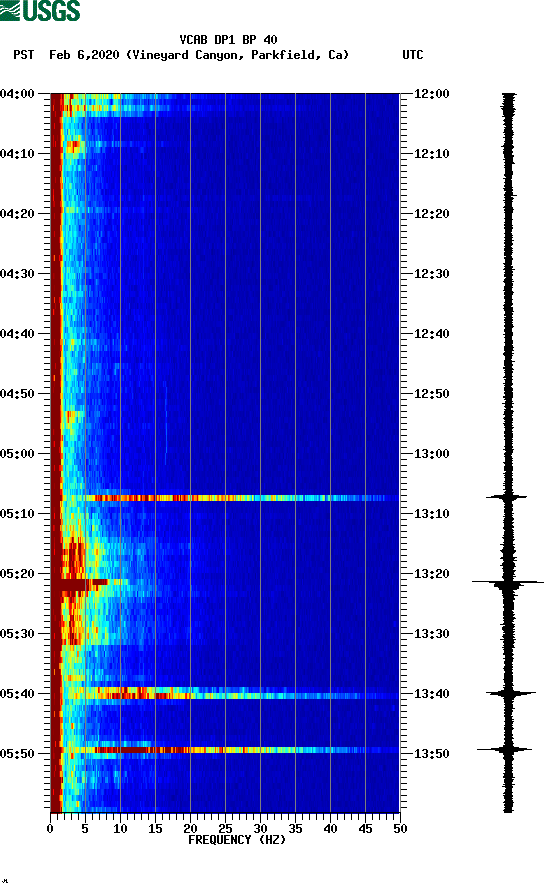The height and width of the screenshot is (892, 552).
Task: Click the '04:00' PST time label
Action: pyautogui.click(x=17, y=94)
